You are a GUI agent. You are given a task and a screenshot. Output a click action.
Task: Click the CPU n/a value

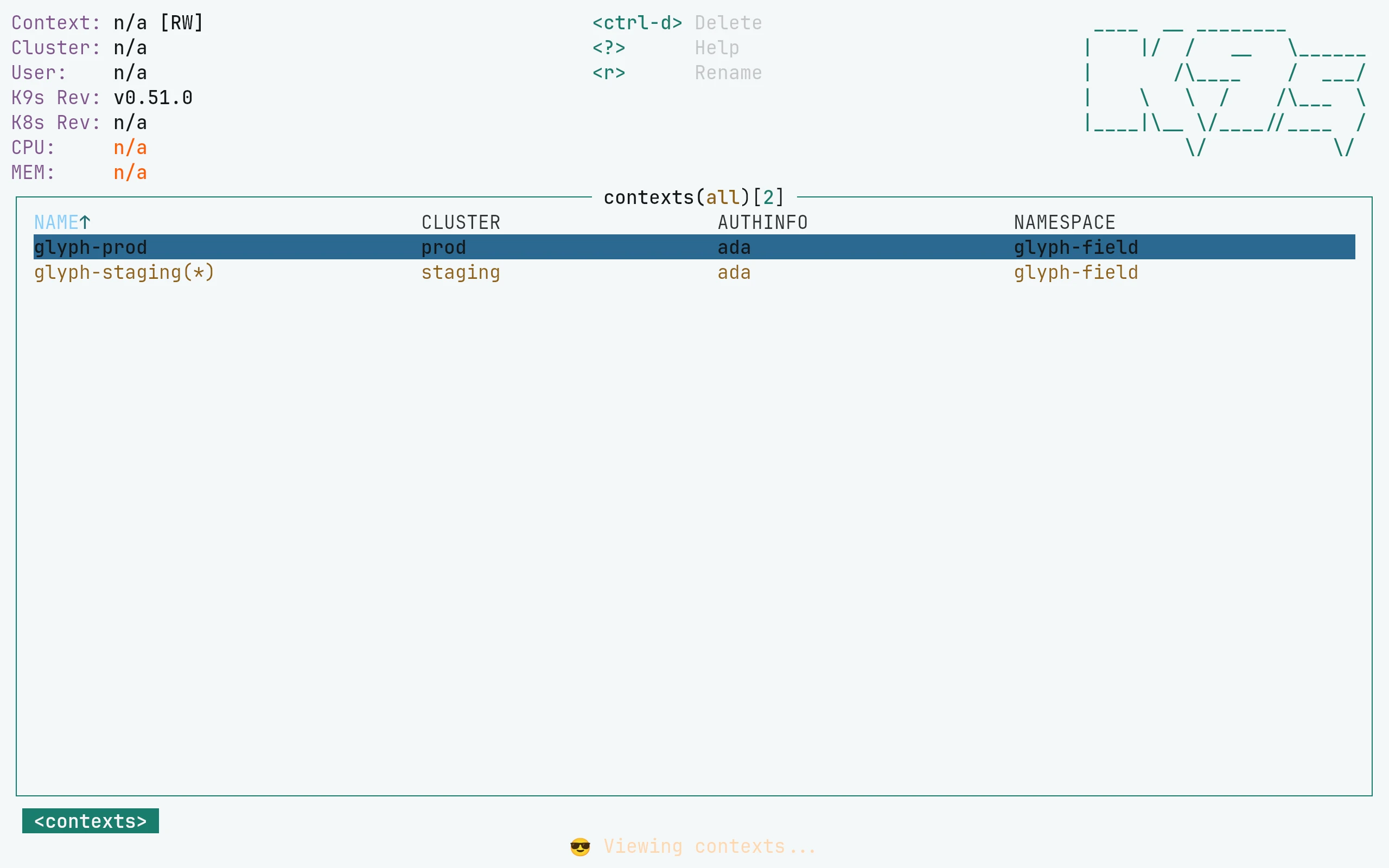coord(130,148)
